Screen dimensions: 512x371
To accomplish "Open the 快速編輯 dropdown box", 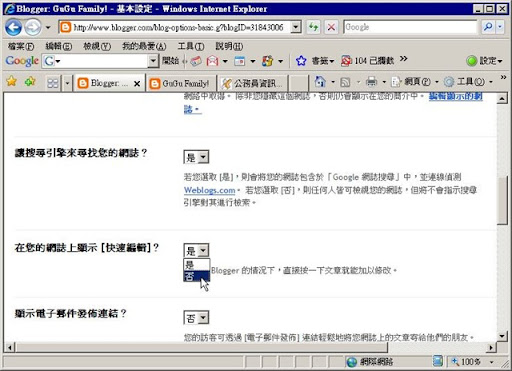I will [196, 250].
